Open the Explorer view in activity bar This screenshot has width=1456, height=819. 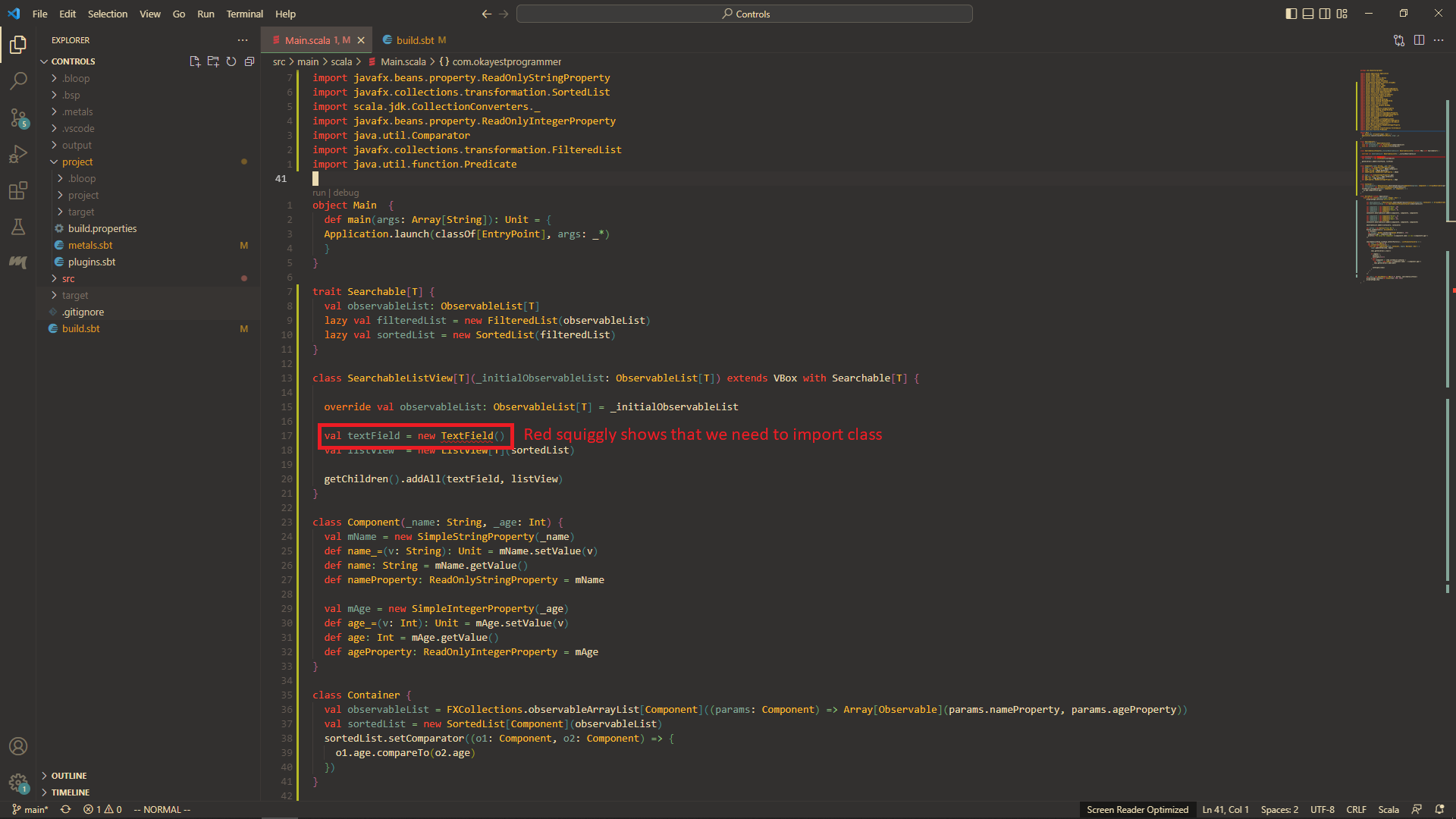tap(18, 45)
